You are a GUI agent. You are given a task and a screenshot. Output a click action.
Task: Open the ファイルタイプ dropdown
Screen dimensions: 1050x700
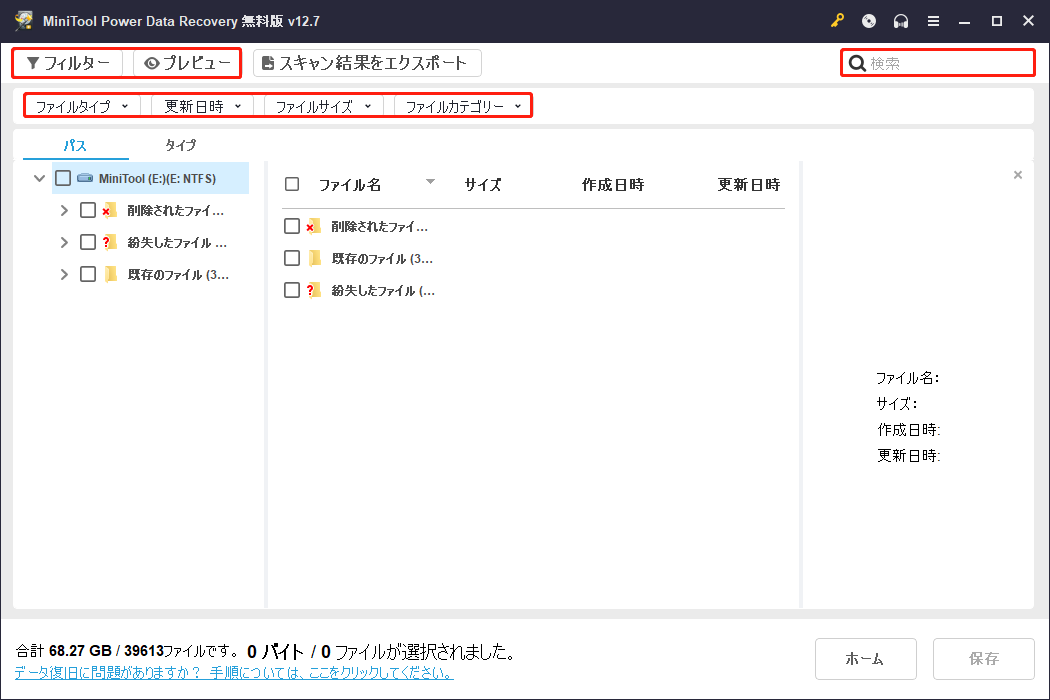(83, 104)
